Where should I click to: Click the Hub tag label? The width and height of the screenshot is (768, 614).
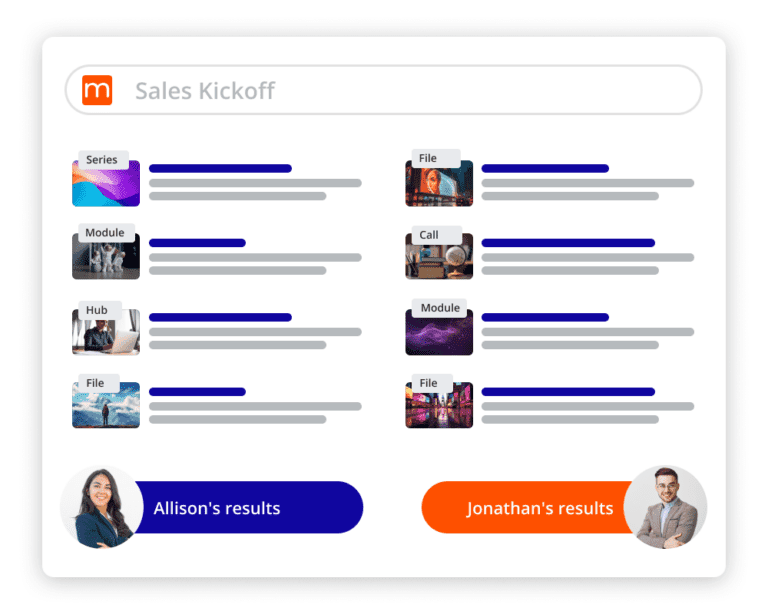pyautogui.click(x=96, y=310)
